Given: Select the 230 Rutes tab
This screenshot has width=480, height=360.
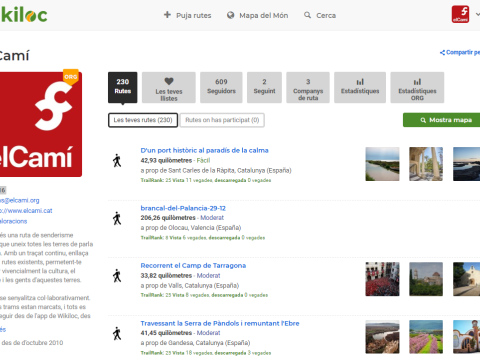Looking at the screenshot, I should pos(123,87).
